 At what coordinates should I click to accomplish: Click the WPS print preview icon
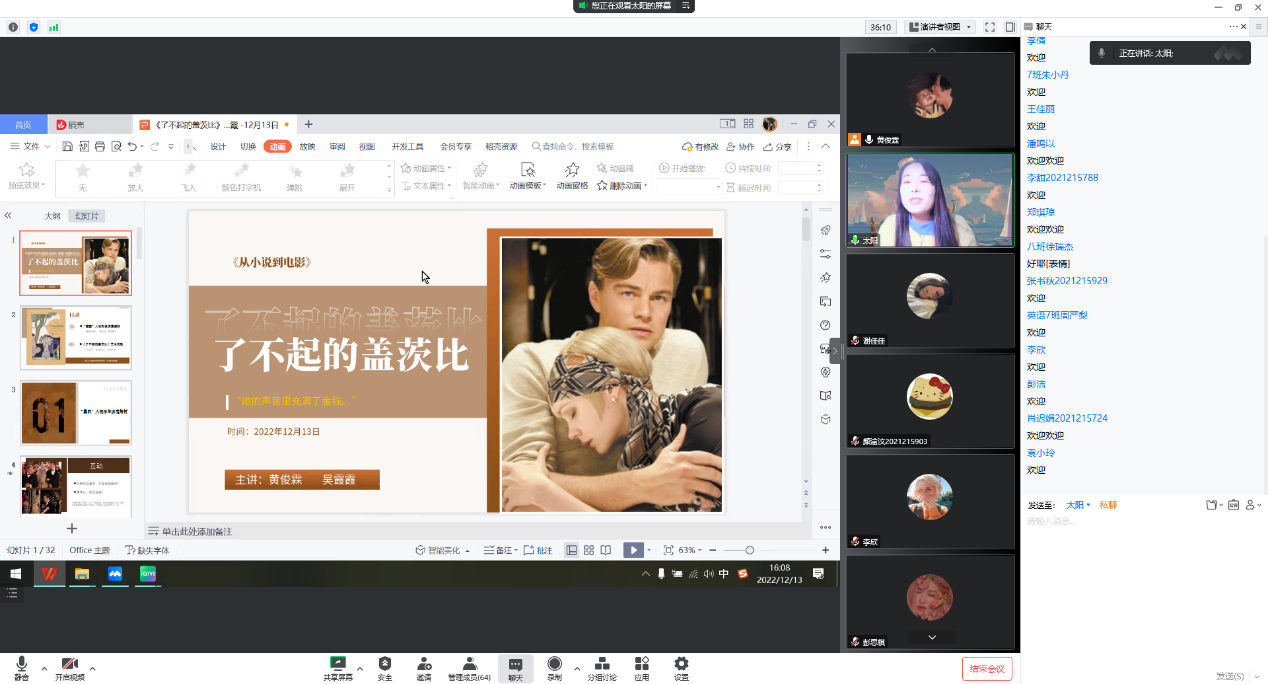click(x=116, y=147)
